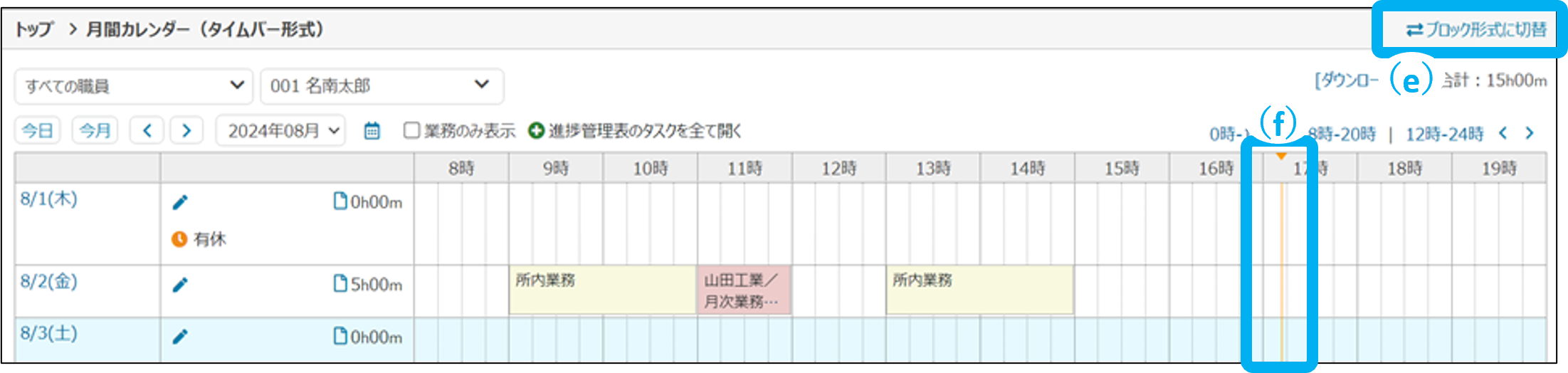Image resolution: width=1568 pixels, height=373 pixels.
Task: Click the document icon beside 5h00m
Action: pyautogui.click(x=340, y=284)
